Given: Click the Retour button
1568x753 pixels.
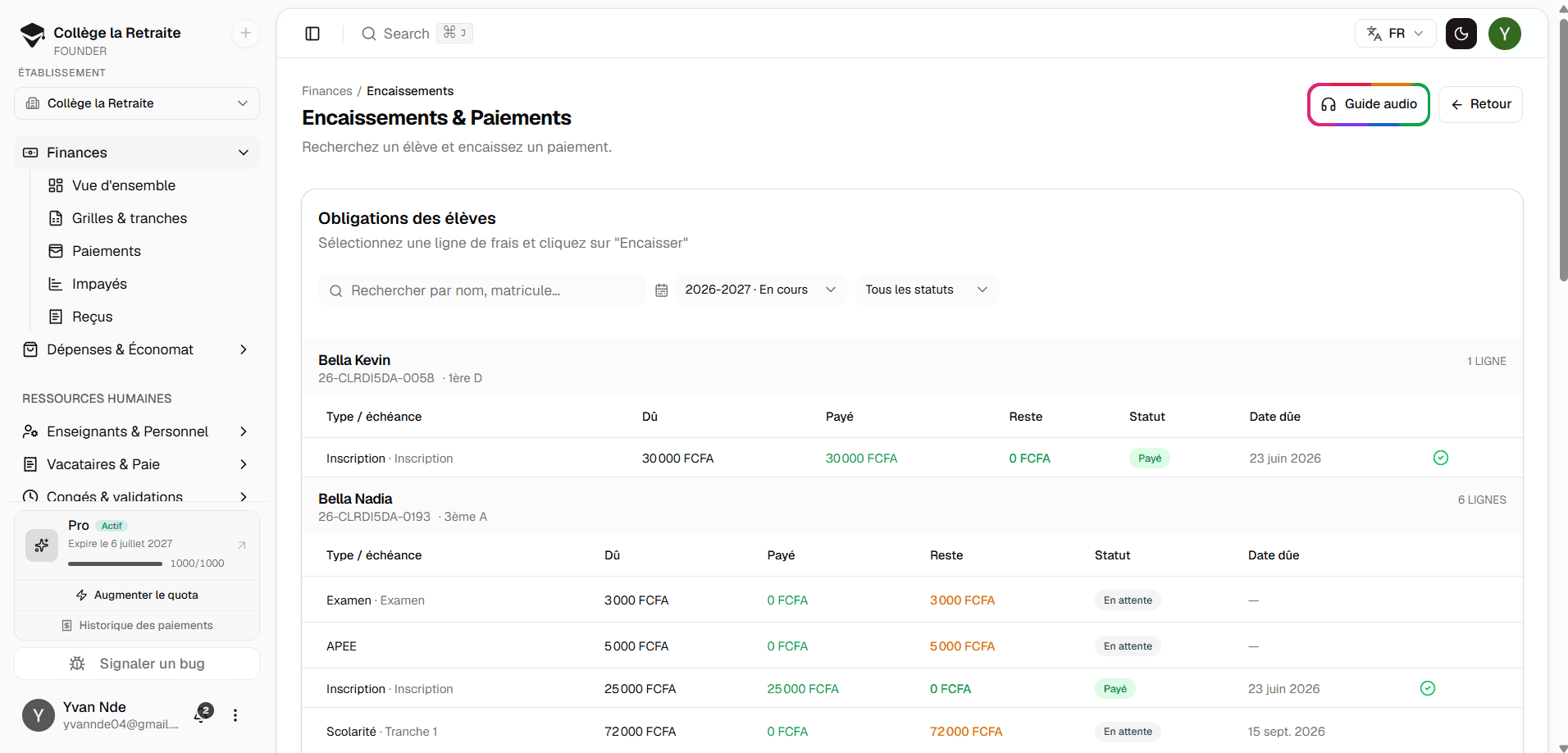Looking at the screenshot, I should 1480,104.
